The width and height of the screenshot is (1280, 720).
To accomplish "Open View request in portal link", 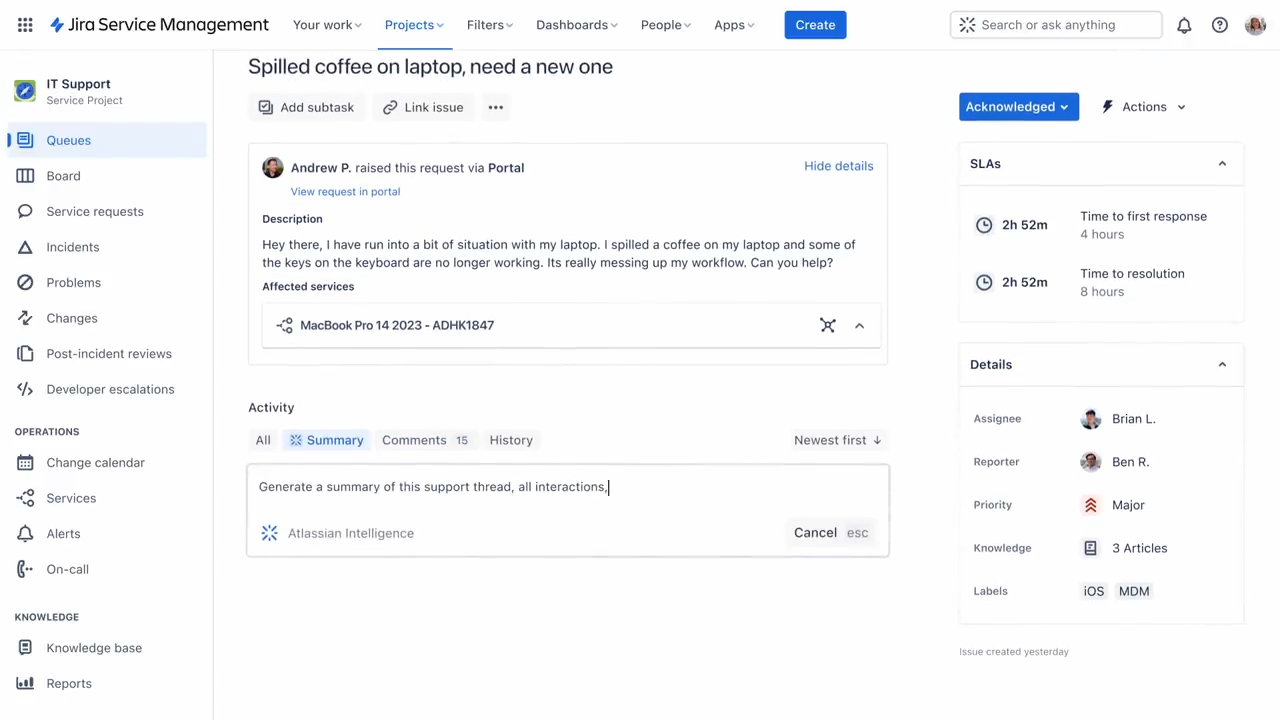I will (345, 191).
